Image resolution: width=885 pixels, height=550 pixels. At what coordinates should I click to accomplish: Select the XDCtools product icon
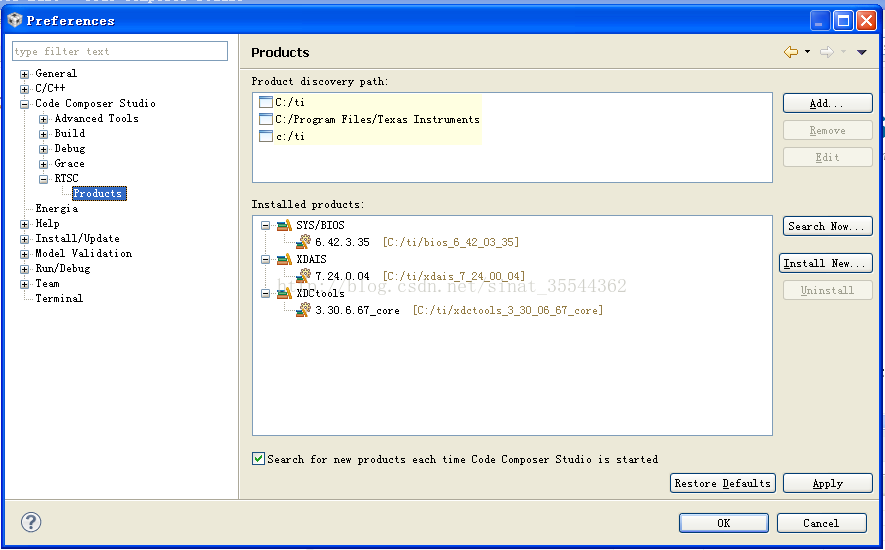pyautogui.click(x=284, y=293)
